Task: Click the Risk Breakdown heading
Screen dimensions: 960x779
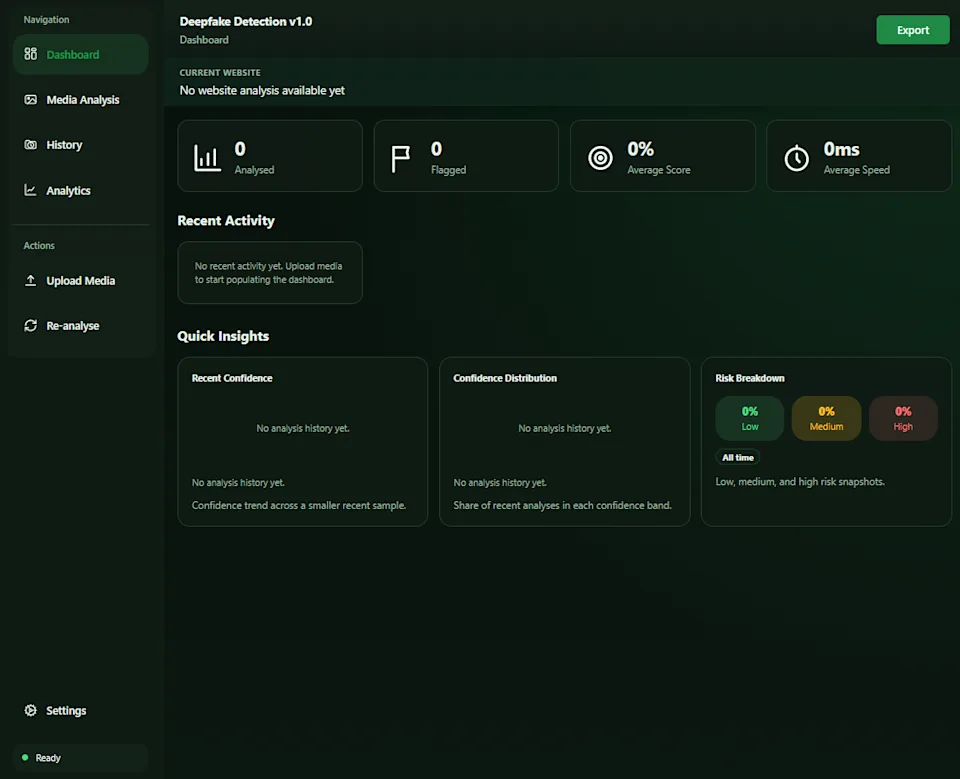Action: pos(750,378)
